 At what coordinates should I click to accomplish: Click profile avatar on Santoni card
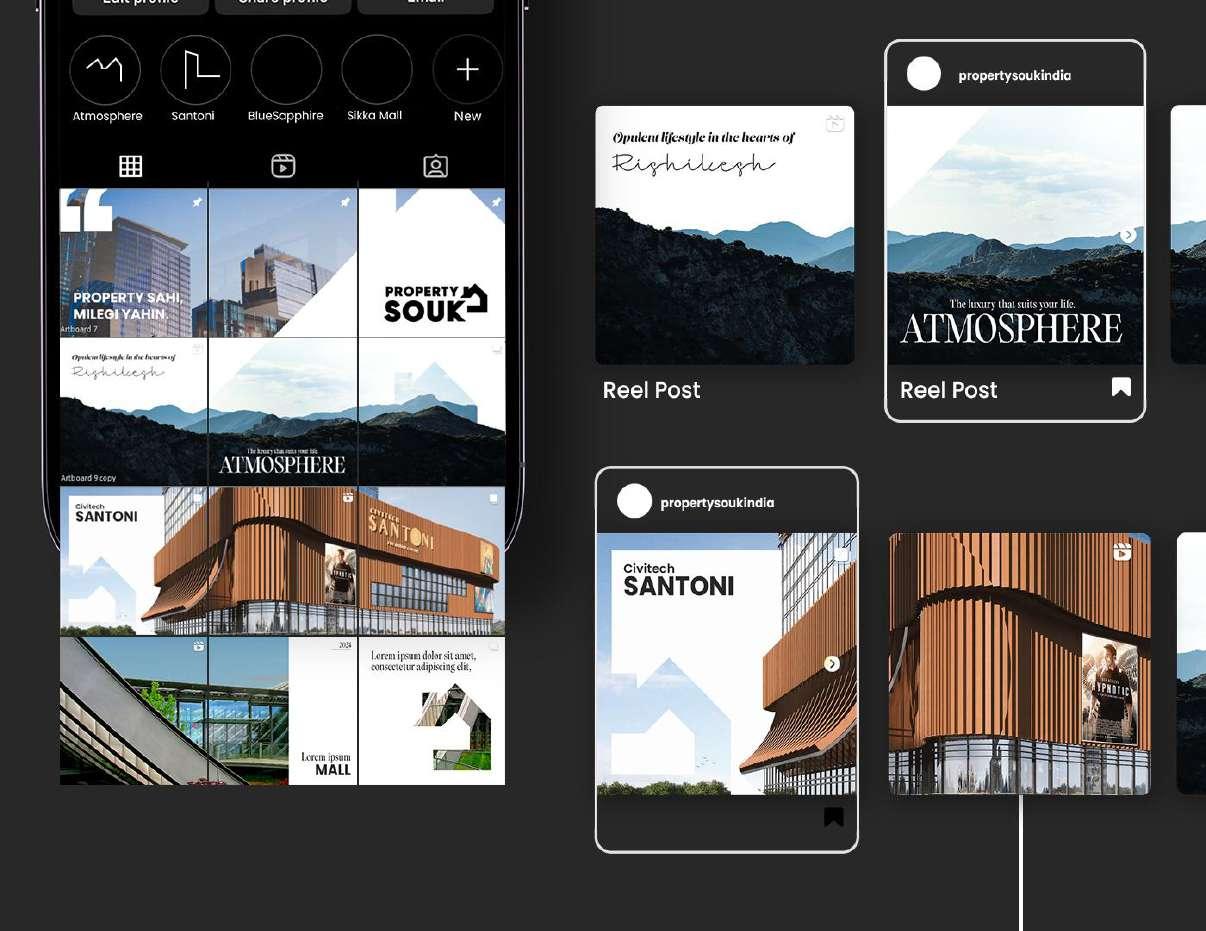tap(634, 501)
